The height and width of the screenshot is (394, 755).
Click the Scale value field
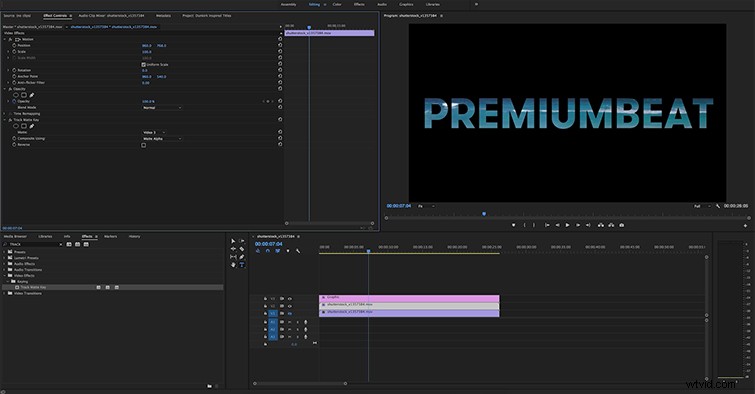(x=146, y=52)
